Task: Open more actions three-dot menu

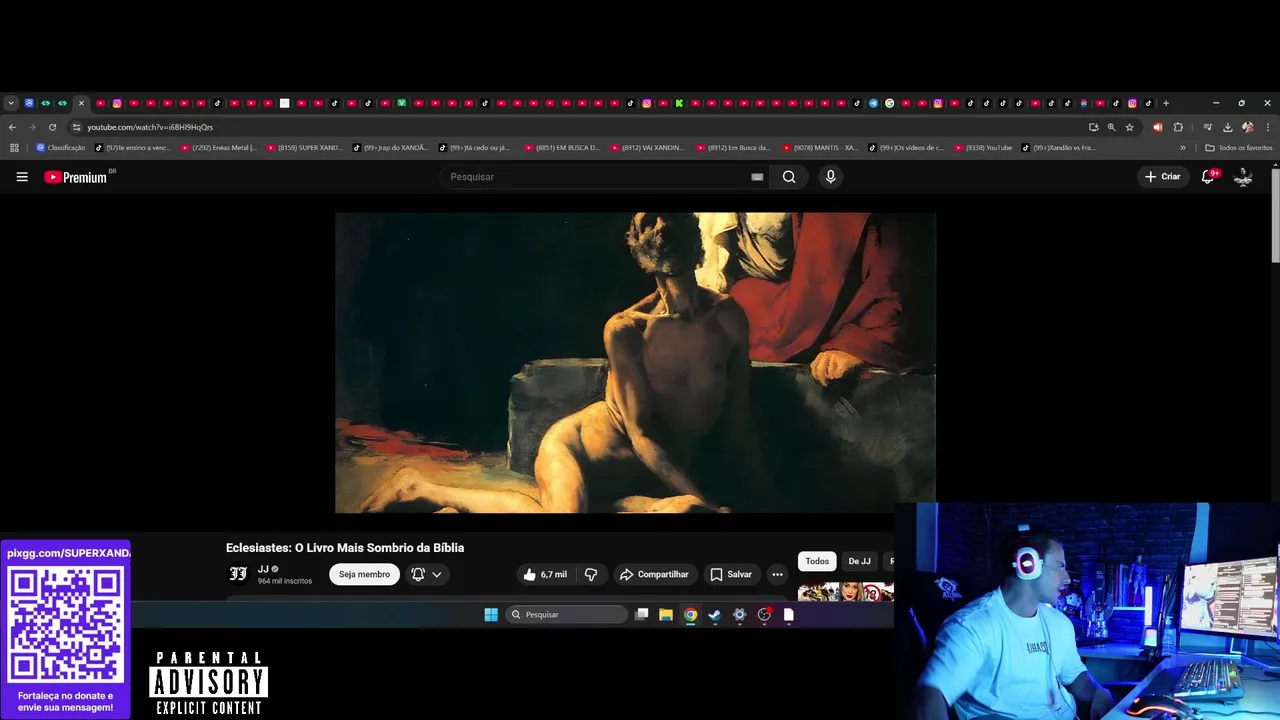Action: (x=777, y=574)
